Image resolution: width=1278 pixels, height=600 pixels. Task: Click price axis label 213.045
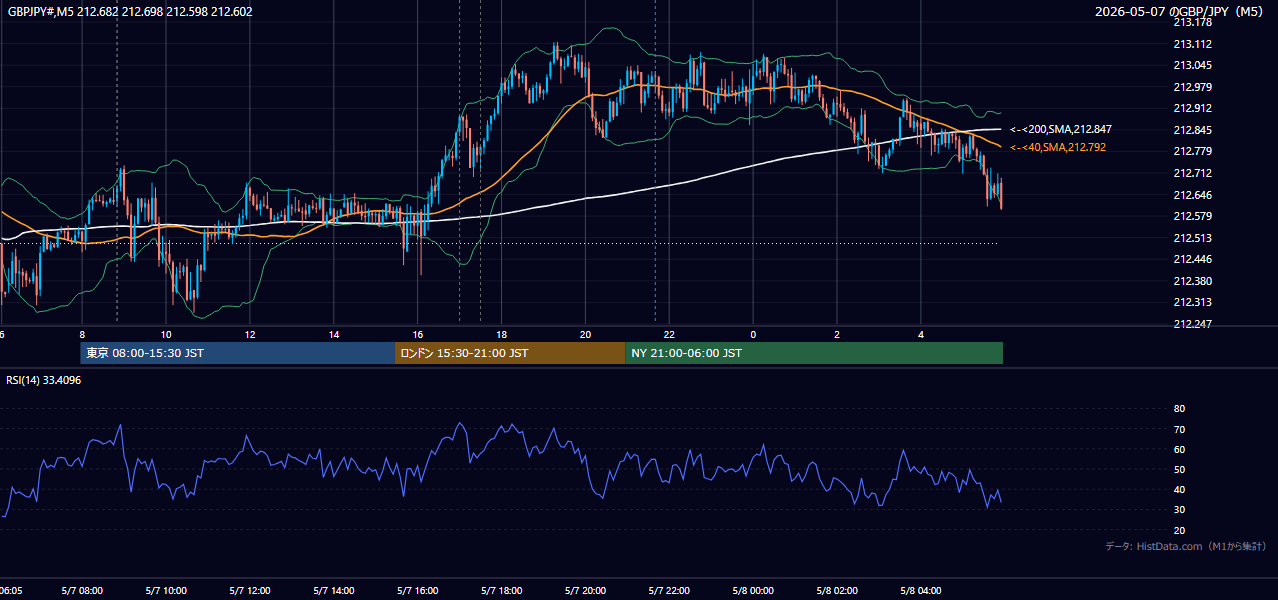tap(1192, 65)
